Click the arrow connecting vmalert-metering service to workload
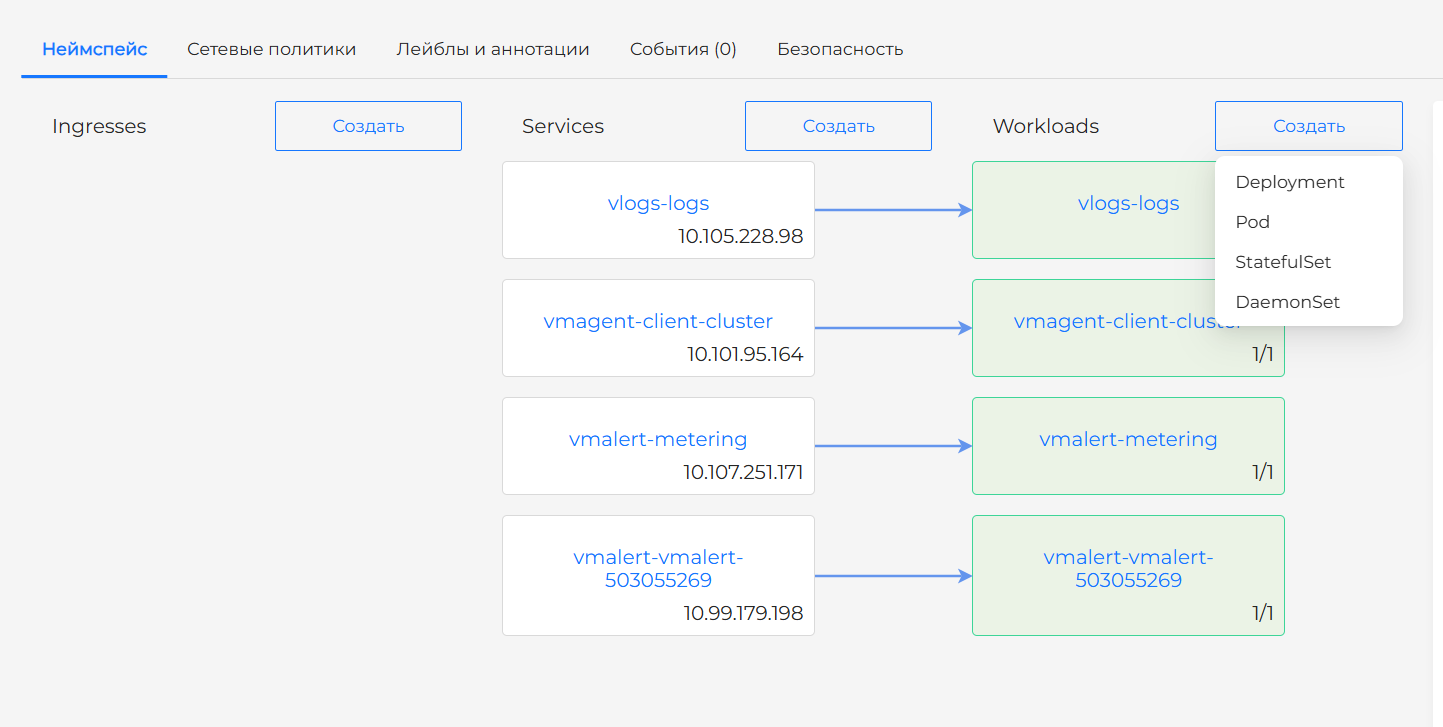Image resolution: width=1443 pixels, height=727 pixels. [893, 446]
